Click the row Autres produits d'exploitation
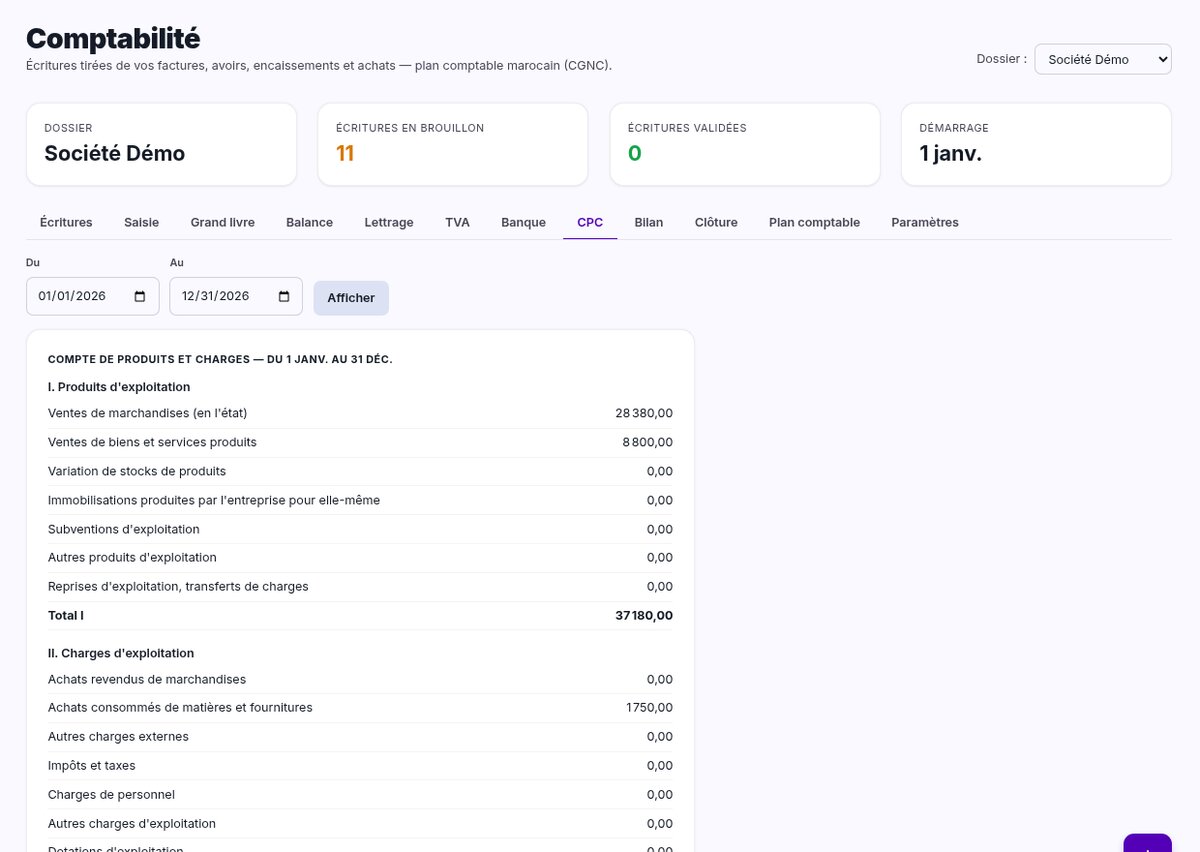1200x852 pixels. pos(360,557)
